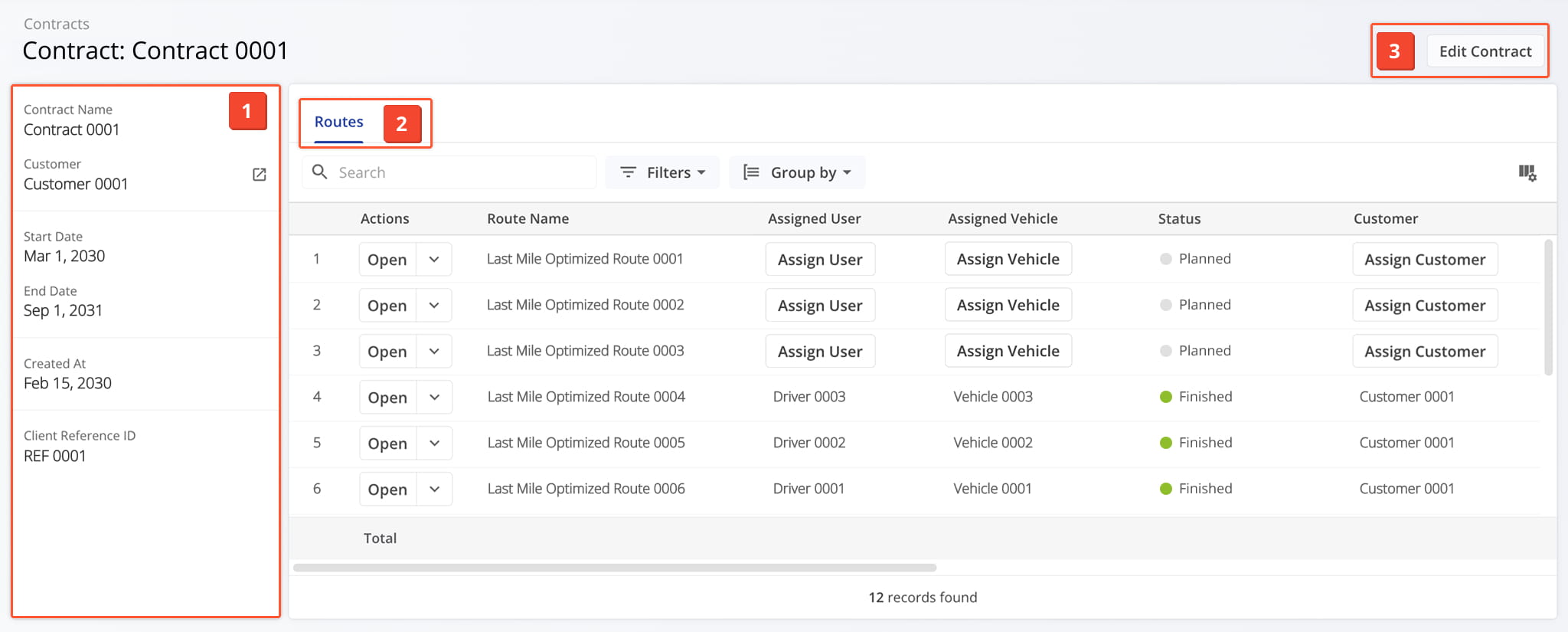Click the Contracts breadcrumb link

(x=57, y=24)
